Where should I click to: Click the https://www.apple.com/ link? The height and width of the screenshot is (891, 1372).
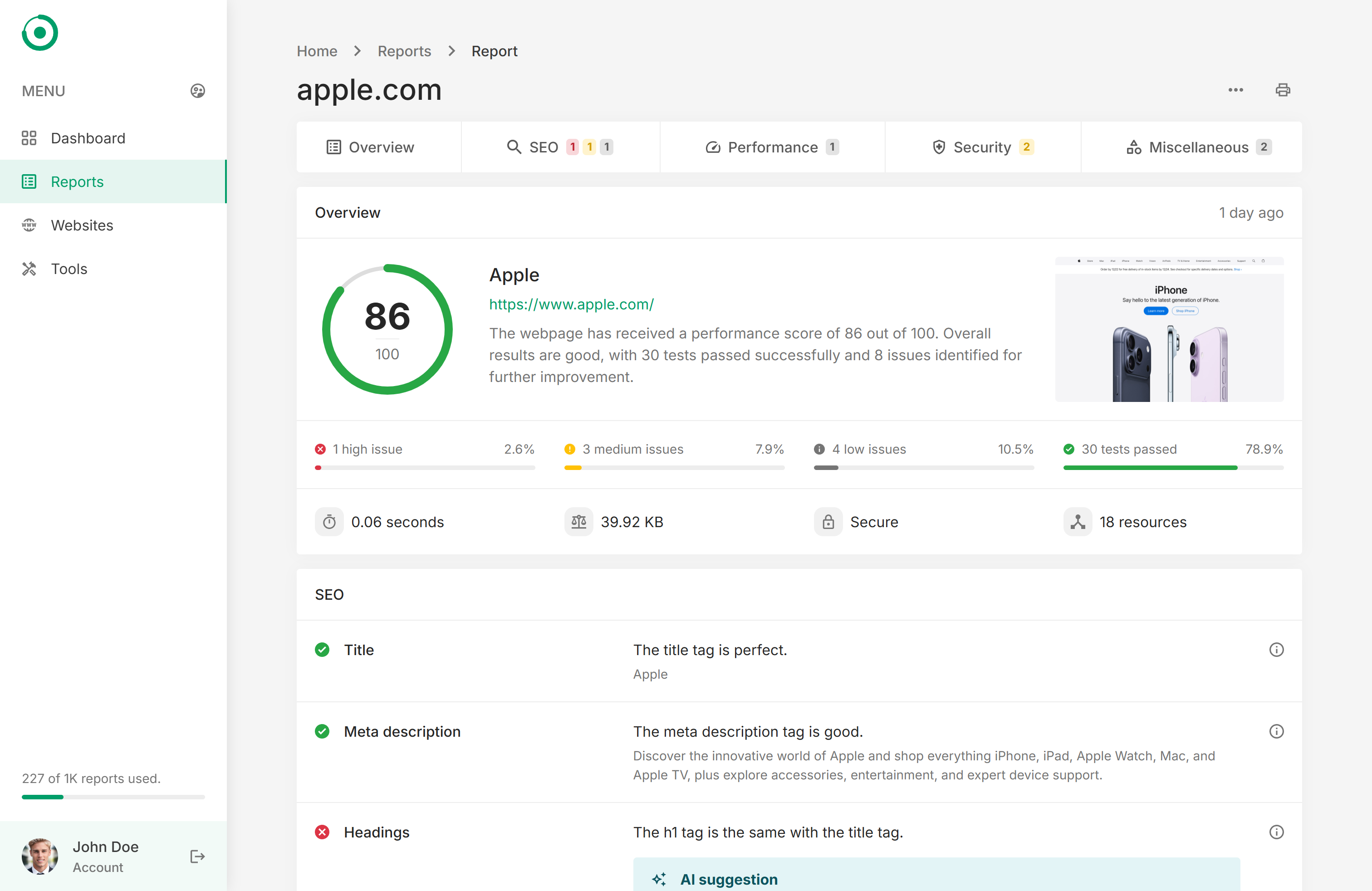571,304
